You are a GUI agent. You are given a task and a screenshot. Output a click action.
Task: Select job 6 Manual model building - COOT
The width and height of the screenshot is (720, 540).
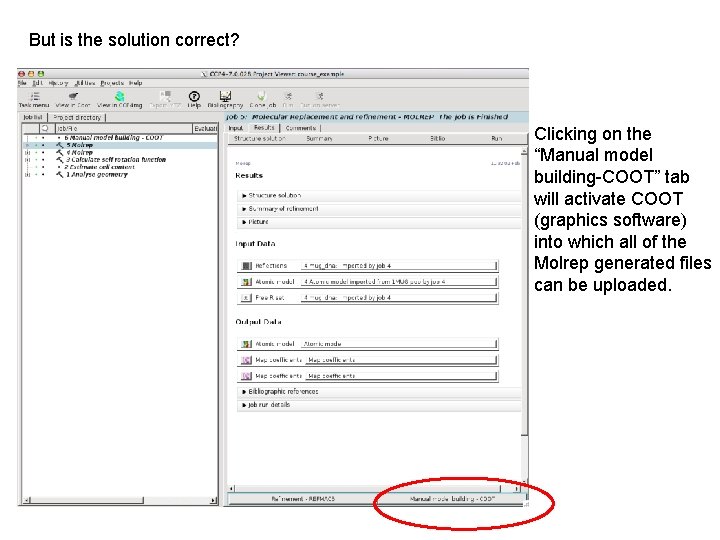coord(113,138)
